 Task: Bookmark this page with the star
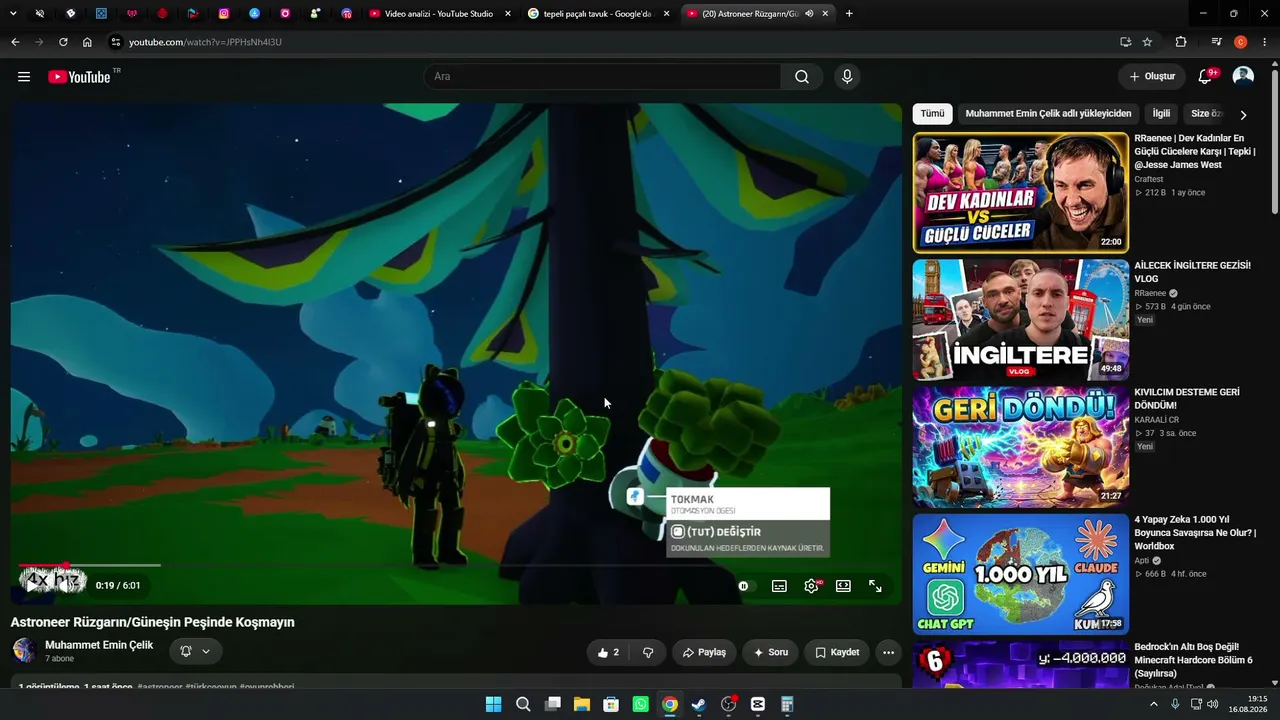[x=1147, y=42]
